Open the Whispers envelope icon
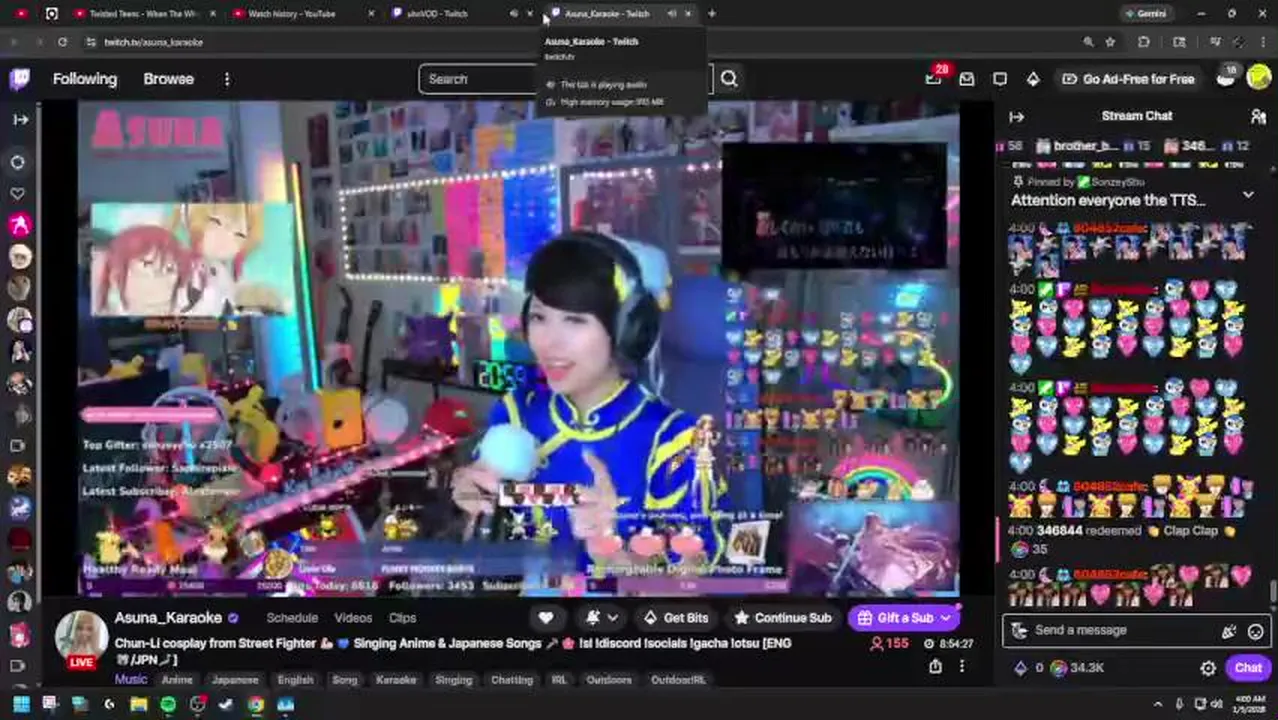The height and width of the screenshot is (720, 1278). [967, 79]
